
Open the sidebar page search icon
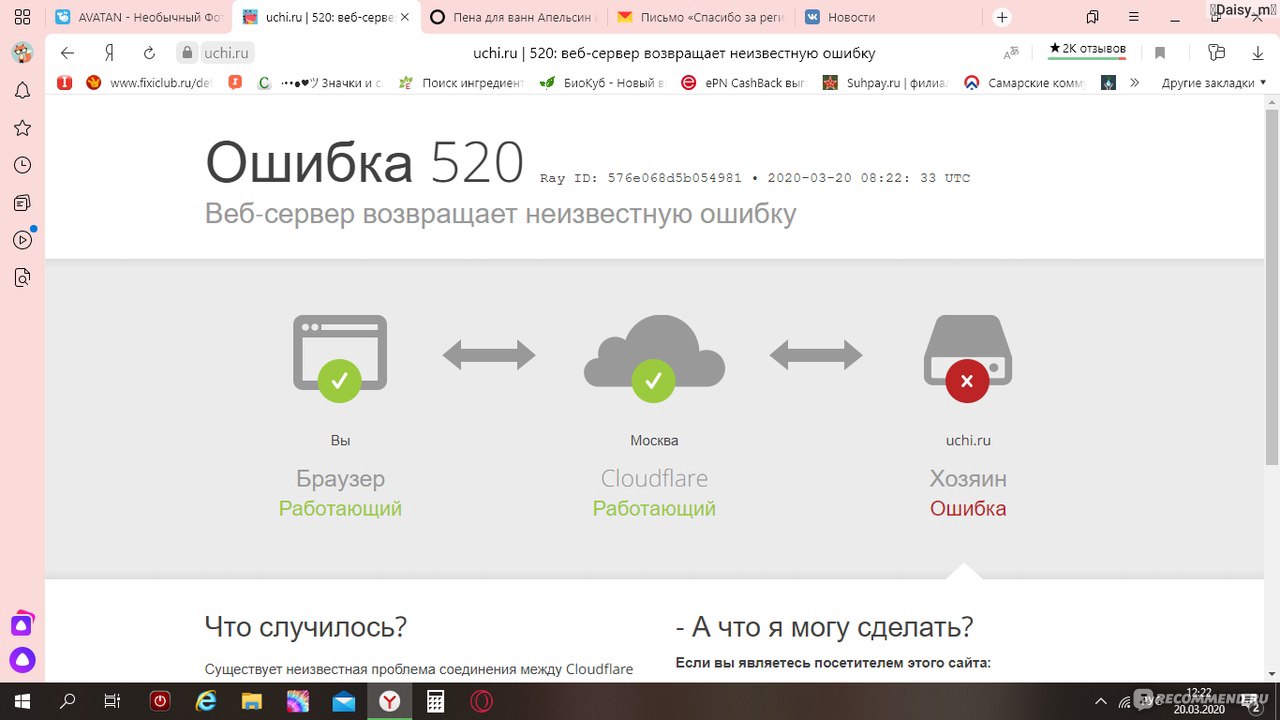(22, 278)
